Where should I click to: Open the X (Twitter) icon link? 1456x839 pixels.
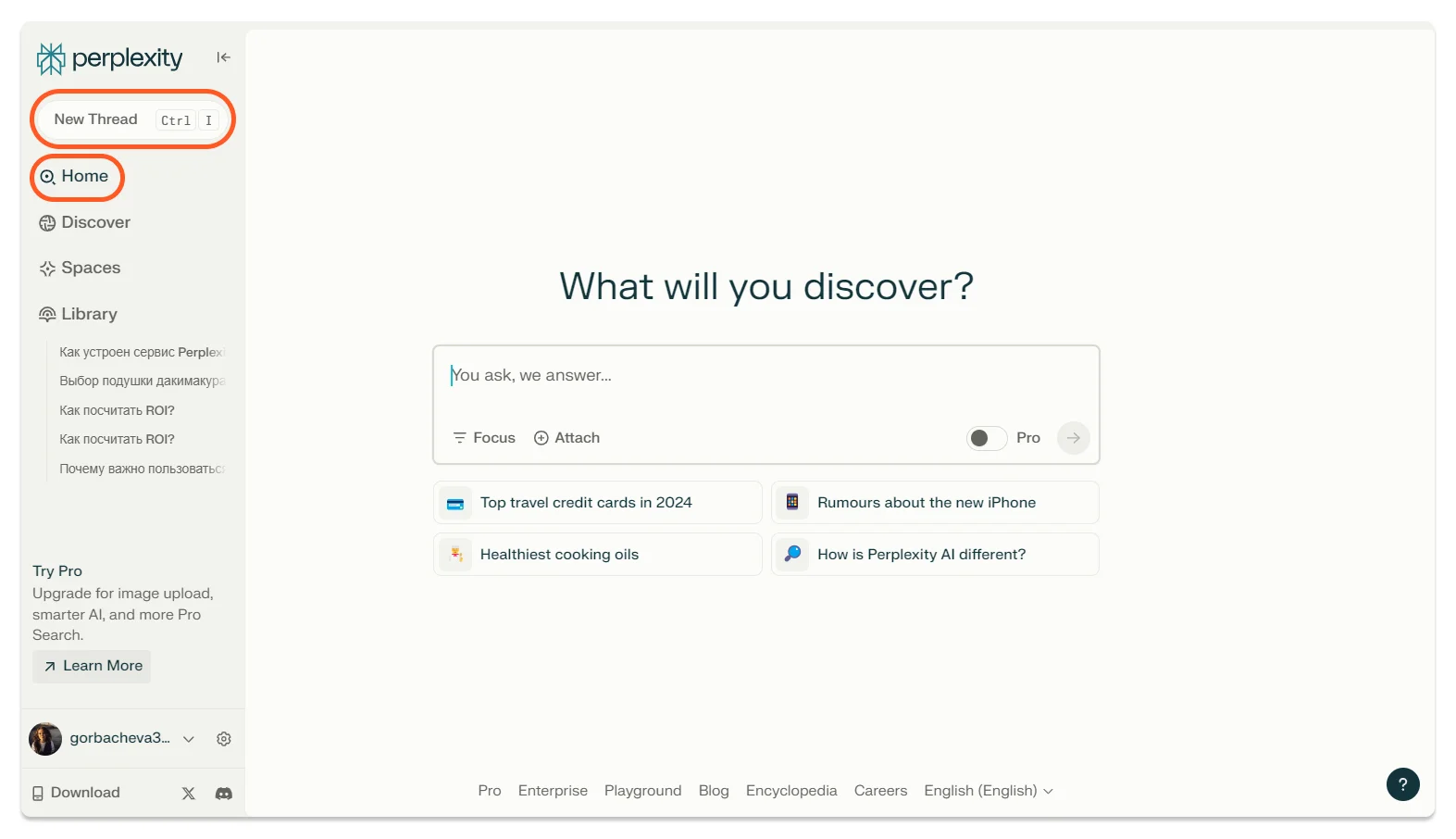[x=189, y=794]
